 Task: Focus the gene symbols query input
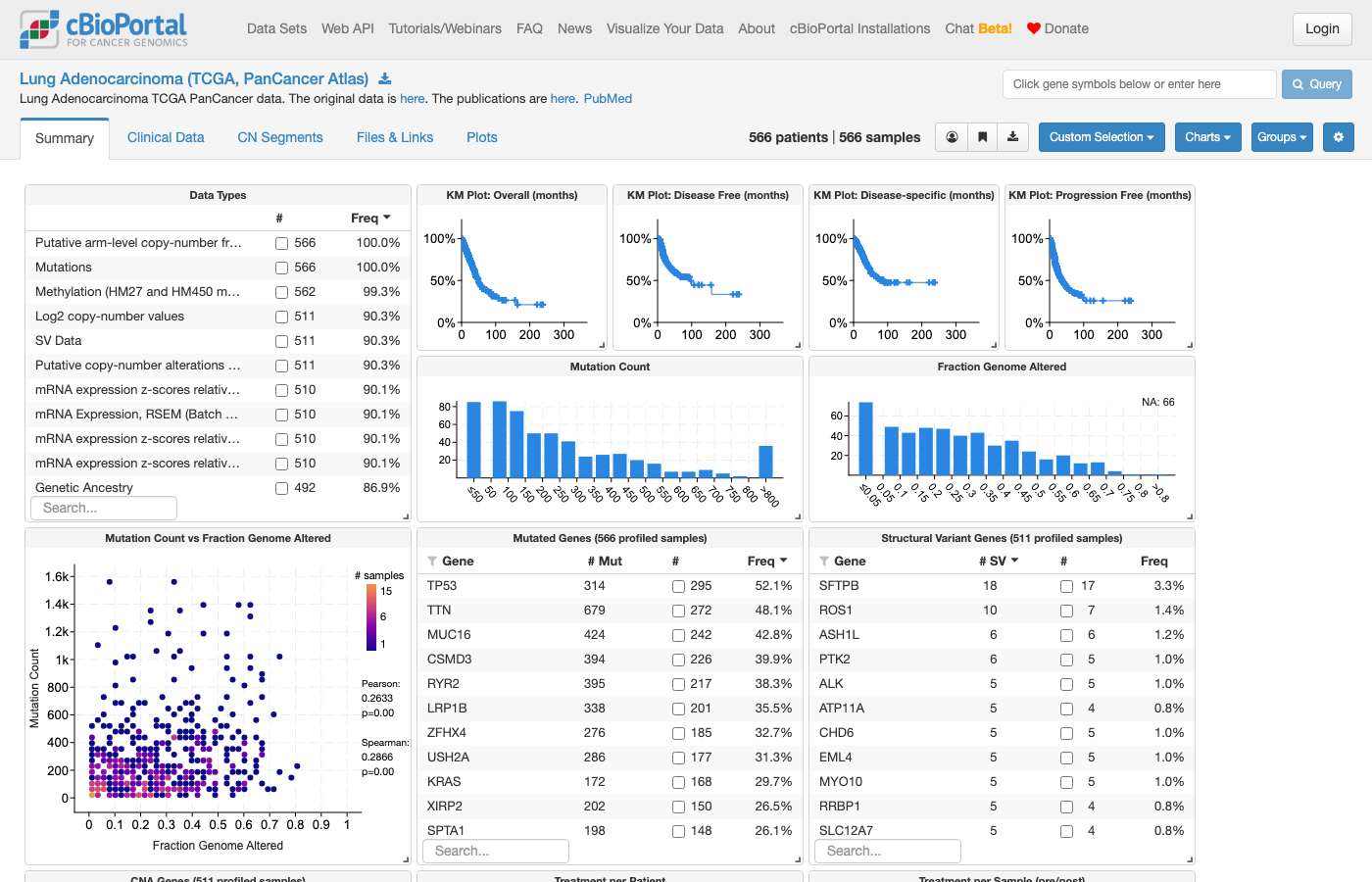[x=1139, y=84]
